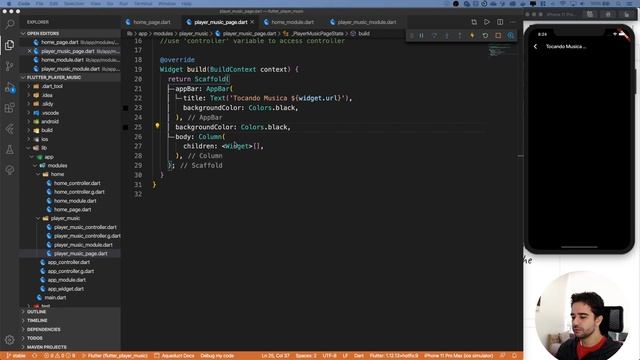Open the More Actions ellipsis in the editor title bar
640x360 pixels.
point(513,22)
